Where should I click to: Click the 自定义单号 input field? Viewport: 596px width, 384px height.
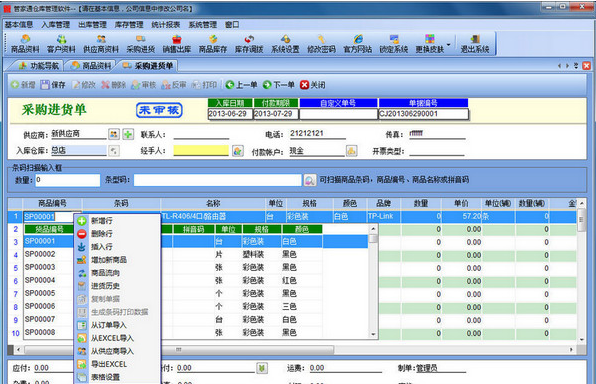338,114
